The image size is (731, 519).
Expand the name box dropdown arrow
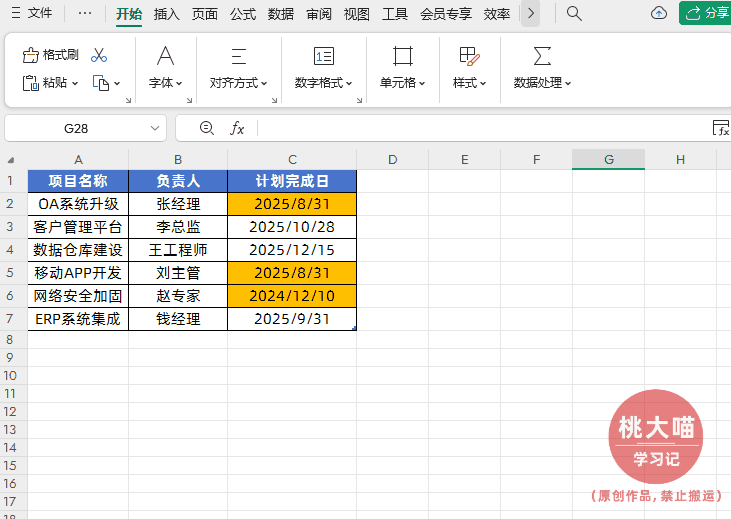tap(155, 128)
